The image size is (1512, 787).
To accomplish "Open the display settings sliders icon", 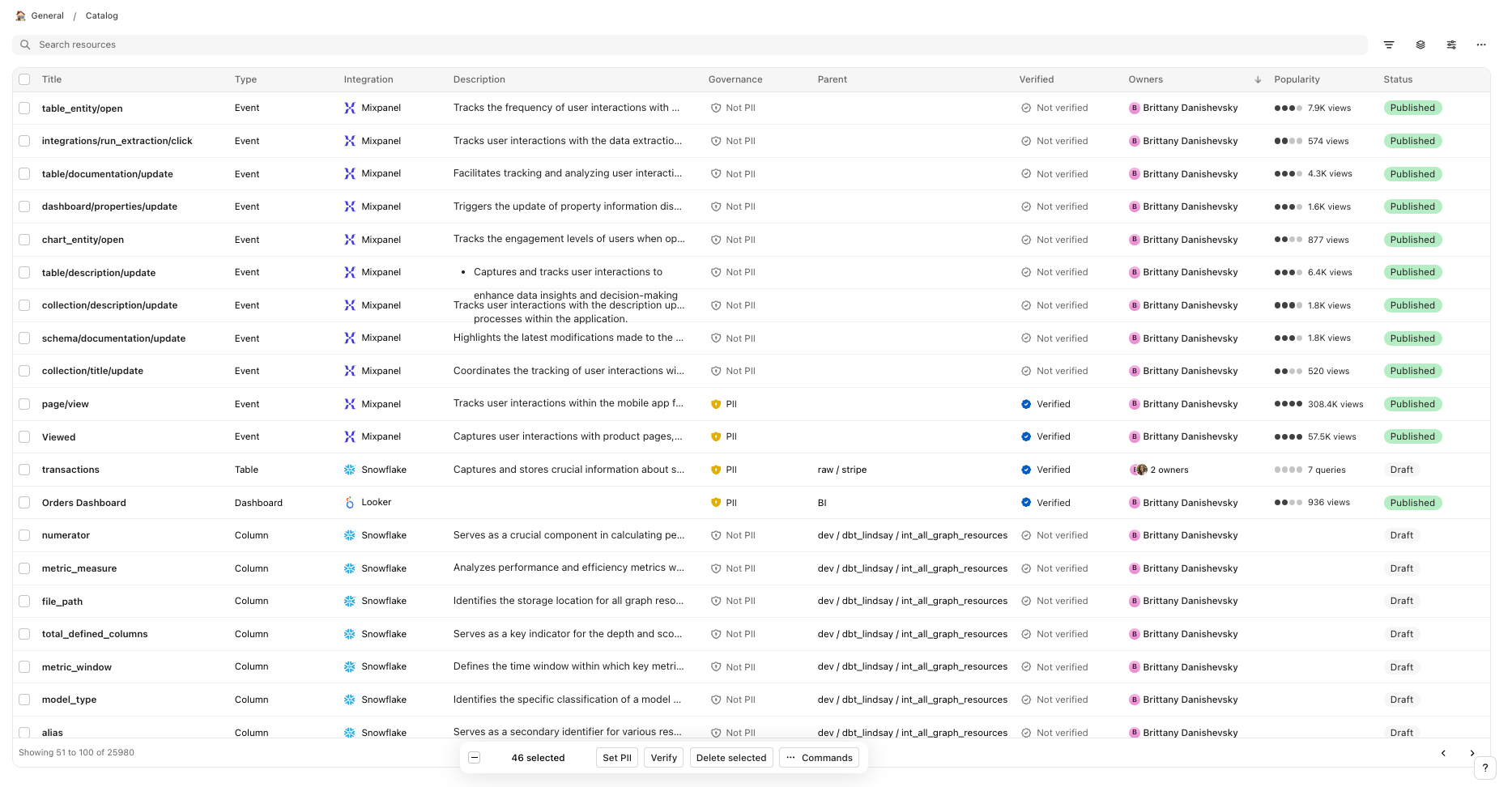I will 1451,45.
